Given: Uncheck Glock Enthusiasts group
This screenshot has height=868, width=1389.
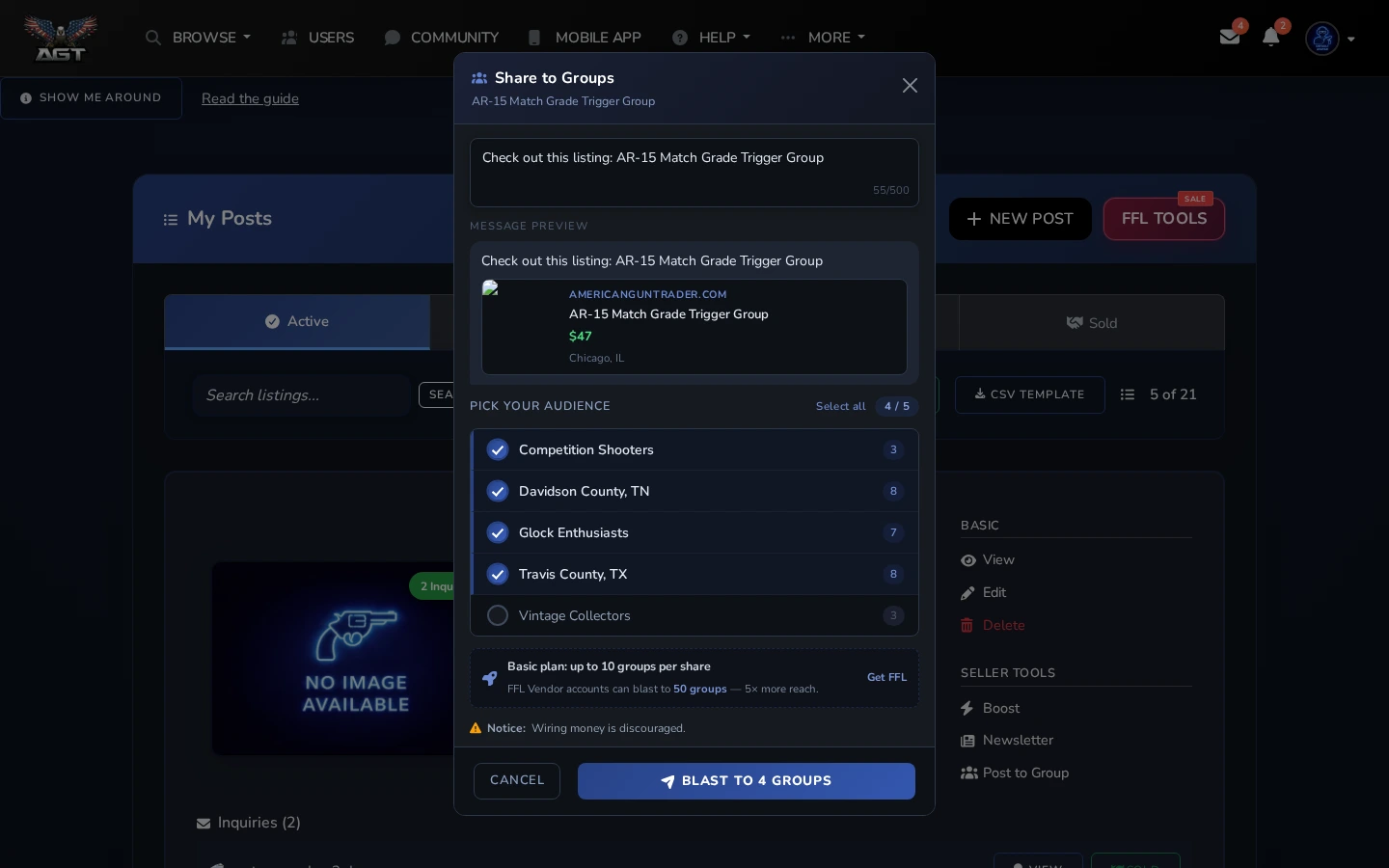Looking at the screenshot, I should click(x=498, y=532).
